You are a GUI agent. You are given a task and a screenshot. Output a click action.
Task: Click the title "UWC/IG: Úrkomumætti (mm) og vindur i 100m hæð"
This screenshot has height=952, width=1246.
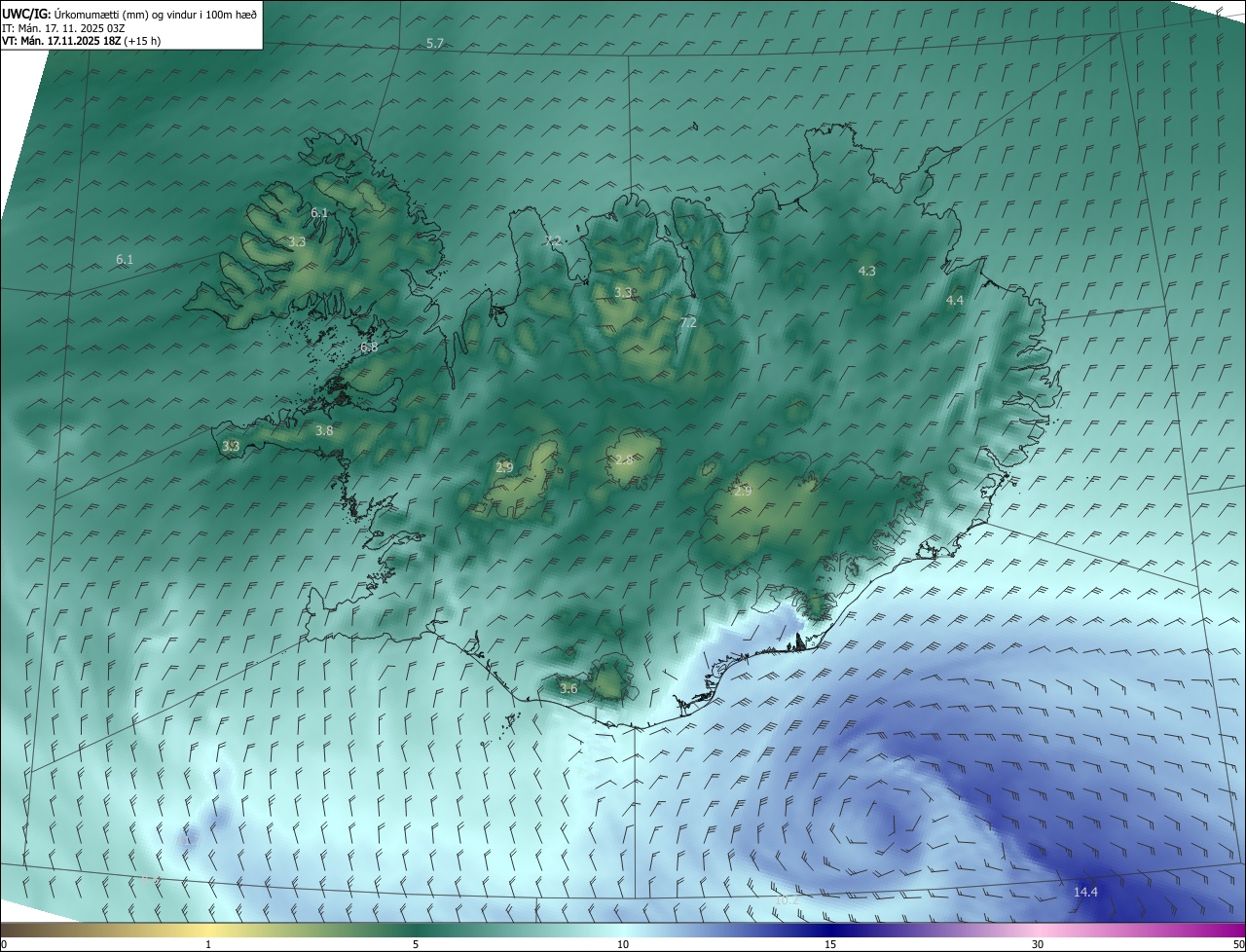[x=128, y=14]
